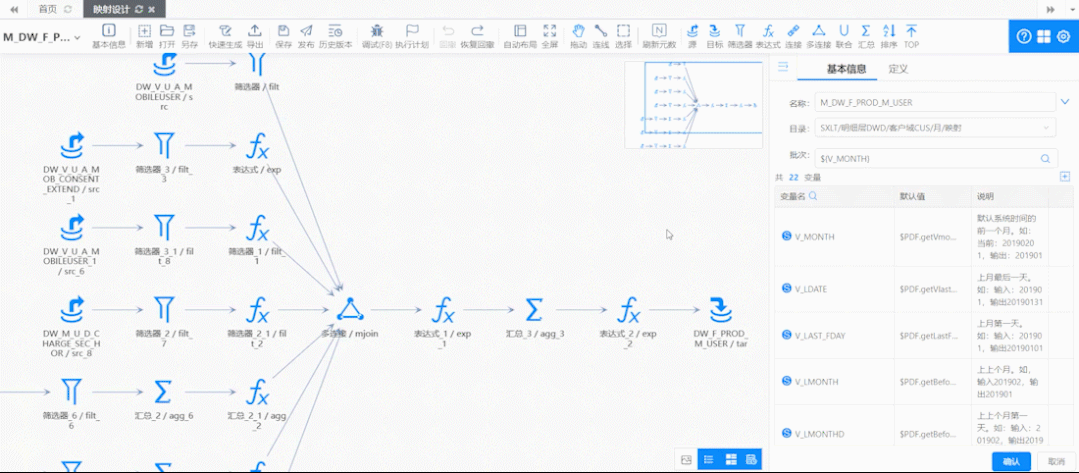Close the 映射设计 tab
The width and height of the screenshot is (1079, 473).
click(151, 10)
